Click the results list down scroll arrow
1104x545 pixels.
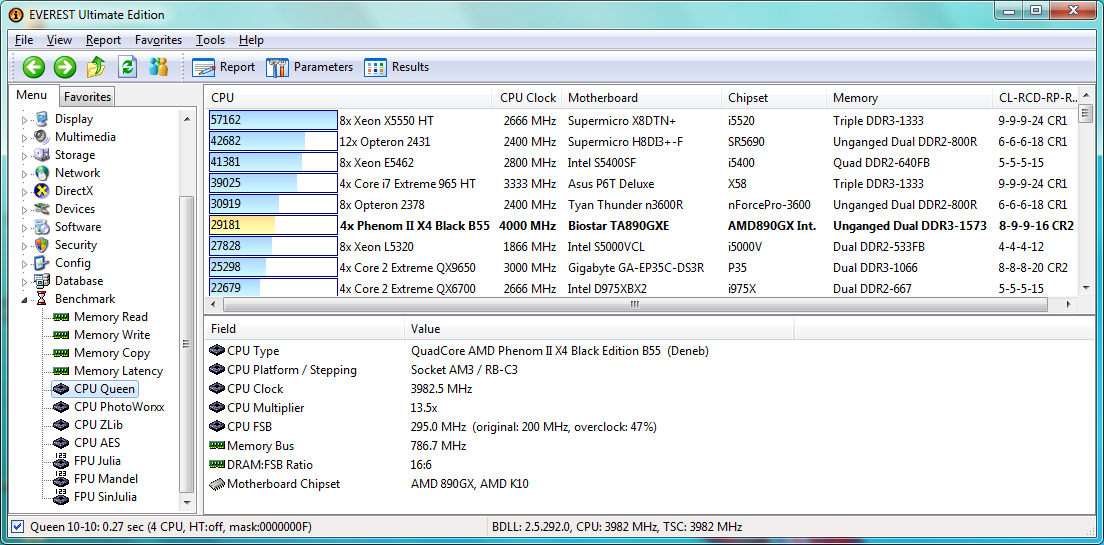pyautogui.click(x=1085, y=288)
